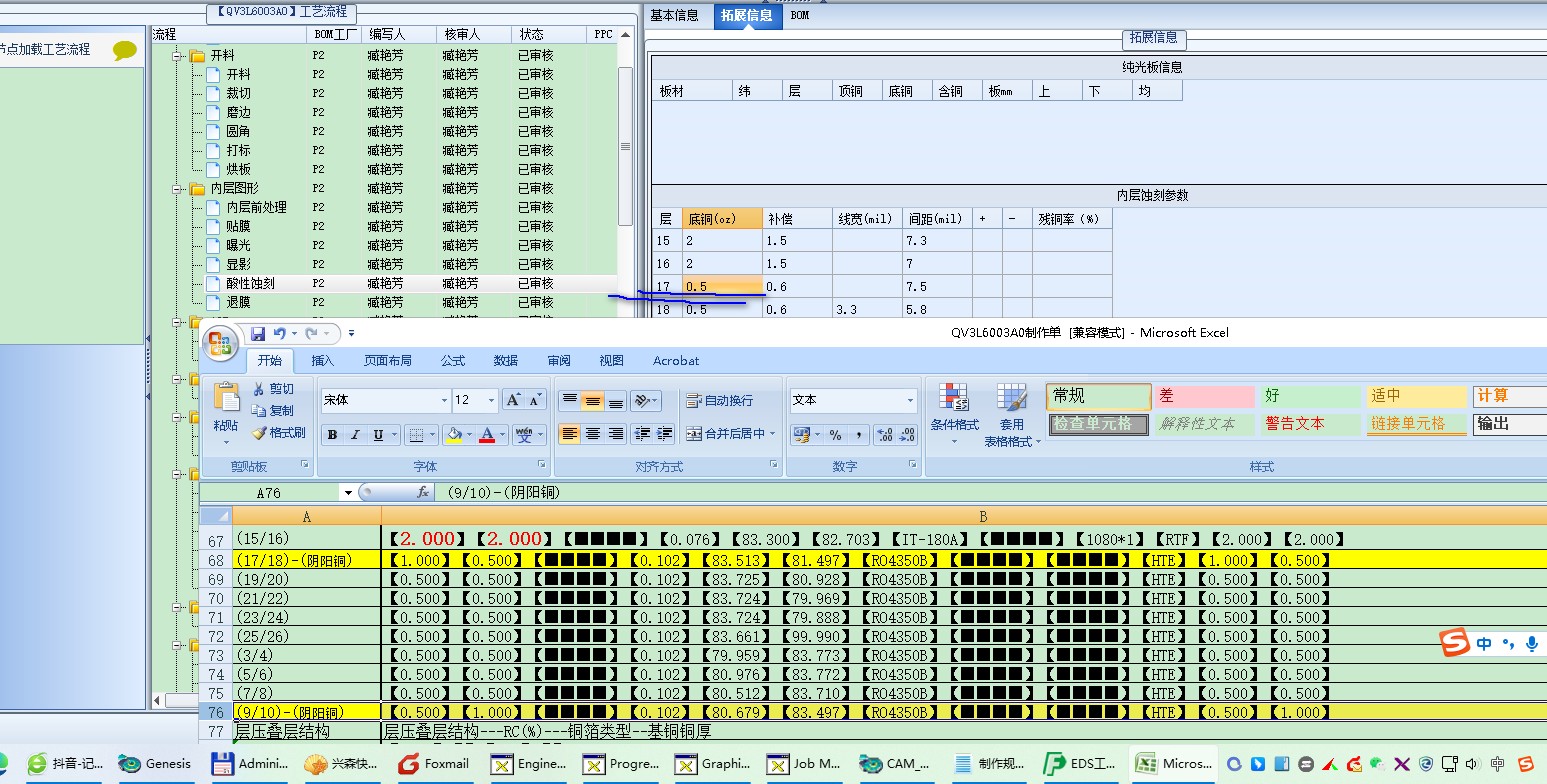Click Cut (剪切) in clipboard group
The image size is (1547, 784).
(273, 389)
